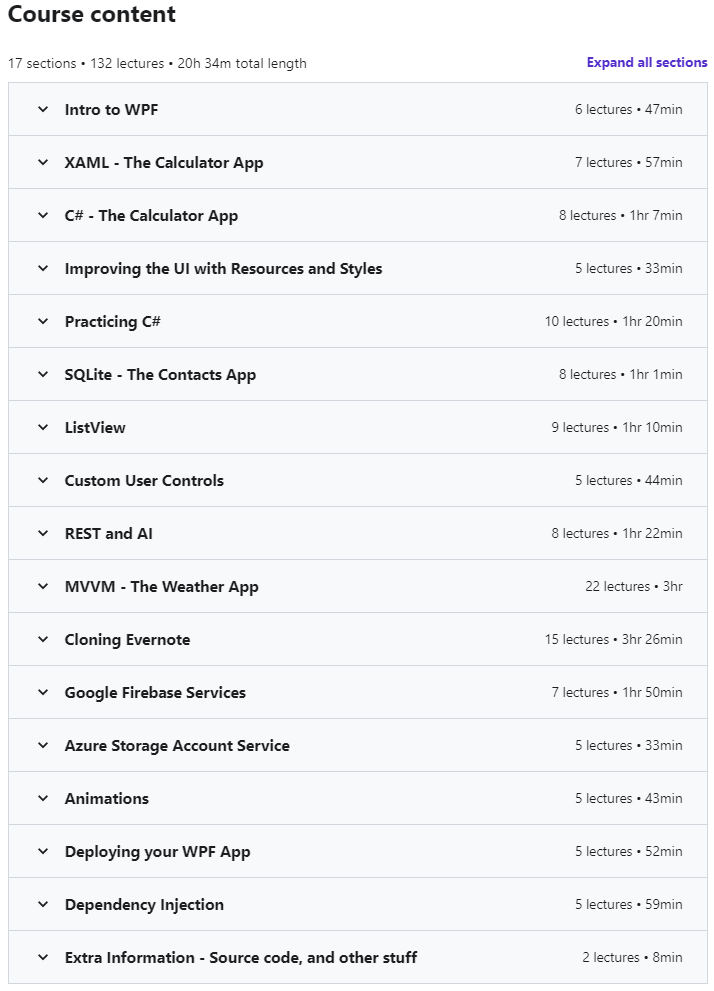Viewport: 714px width, 991px height.
Task: Open the C# - The Calculator App section
Action: coord(151,215)
